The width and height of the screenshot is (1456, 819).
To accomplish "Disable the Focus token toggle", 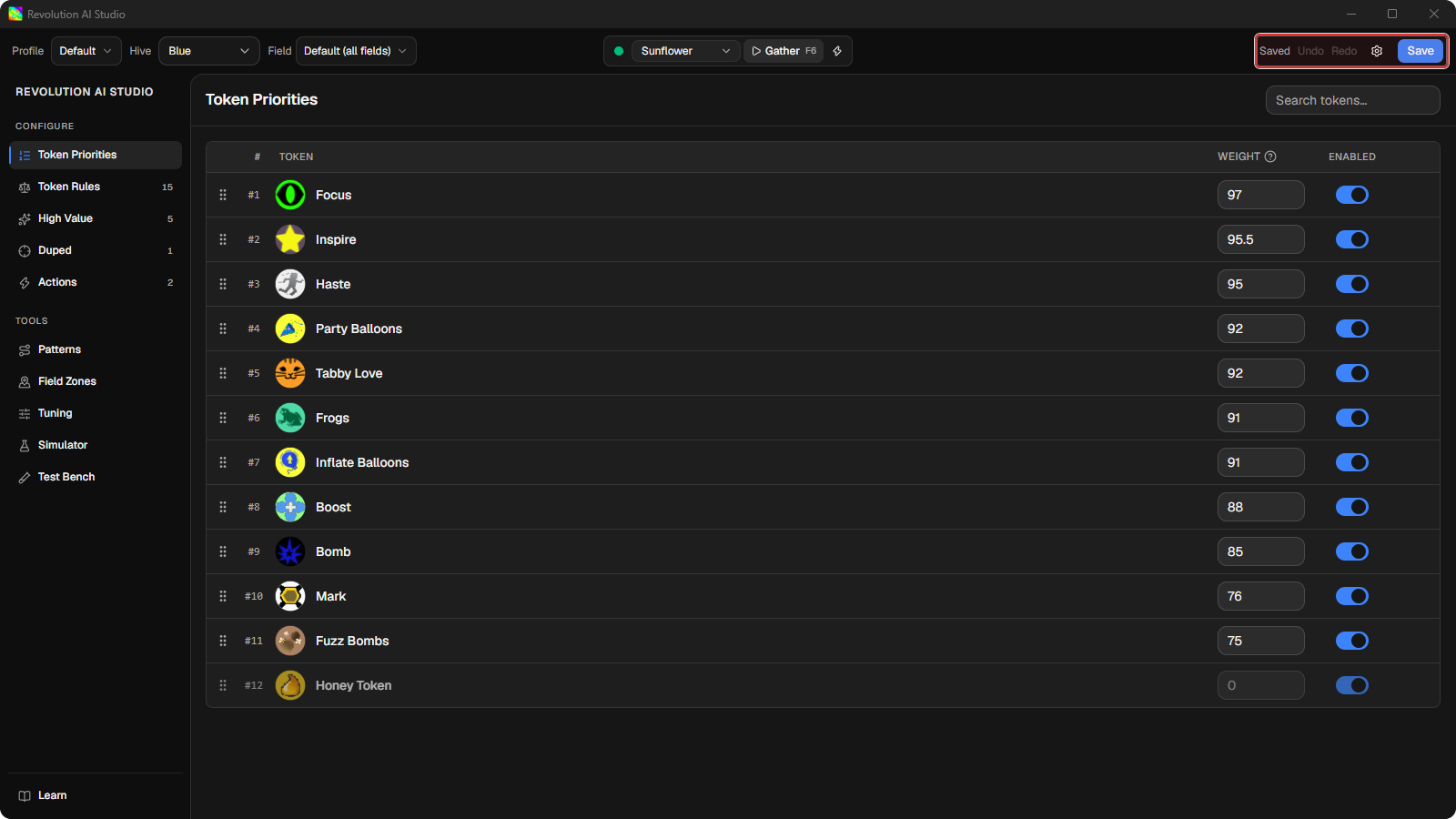I will [x=1352, y=195].
